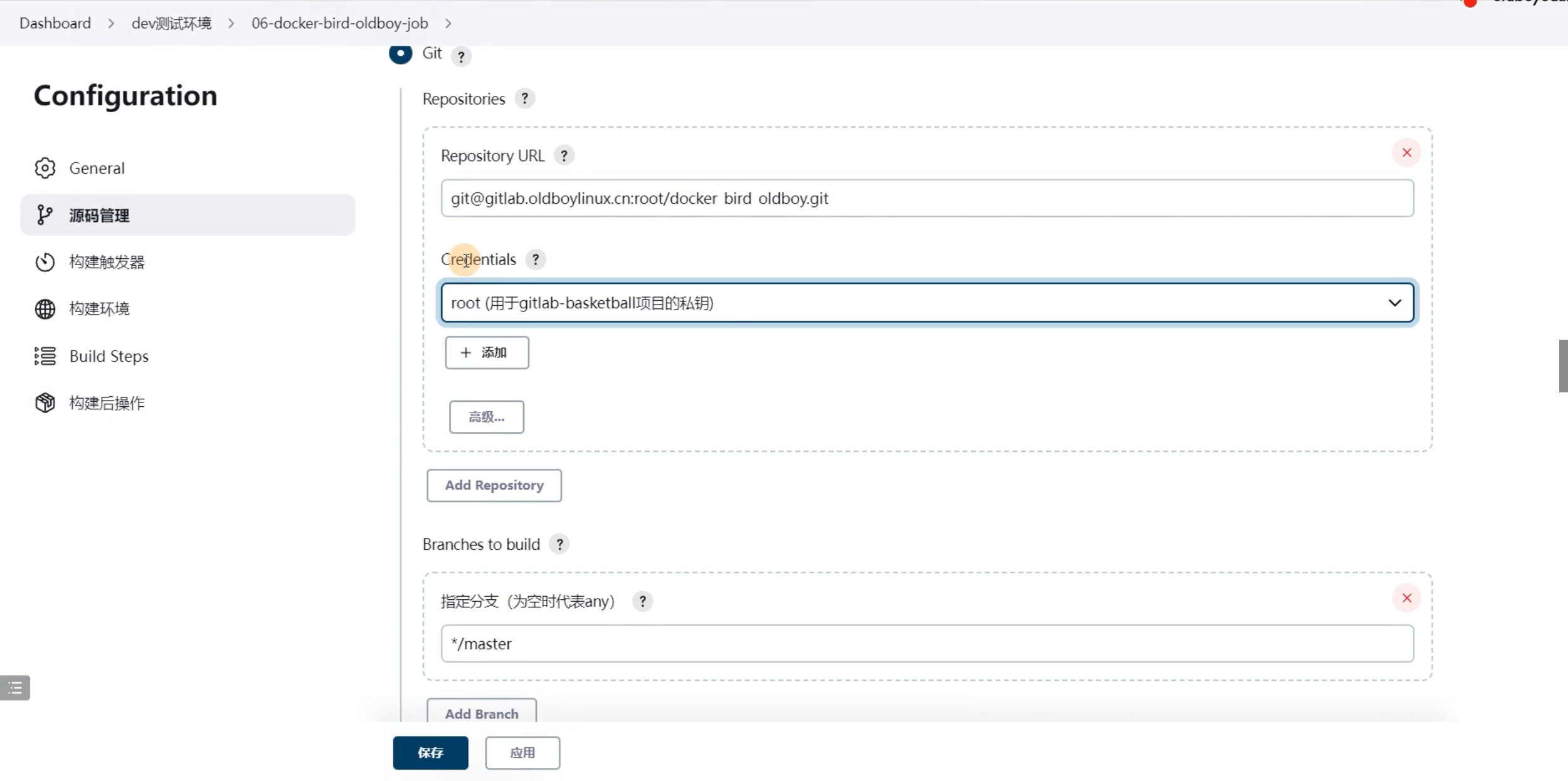Click the Credentials label
The image size is (1568, 781).
point(479,259)
